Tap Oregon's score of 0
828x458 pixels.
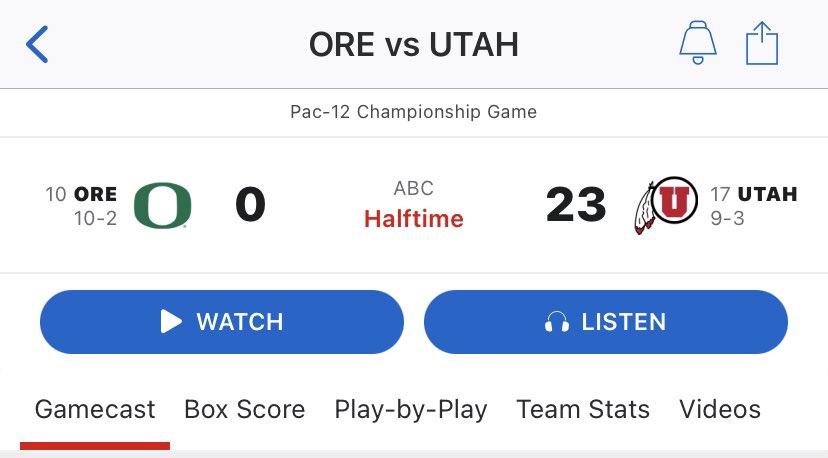pos(250,205)
